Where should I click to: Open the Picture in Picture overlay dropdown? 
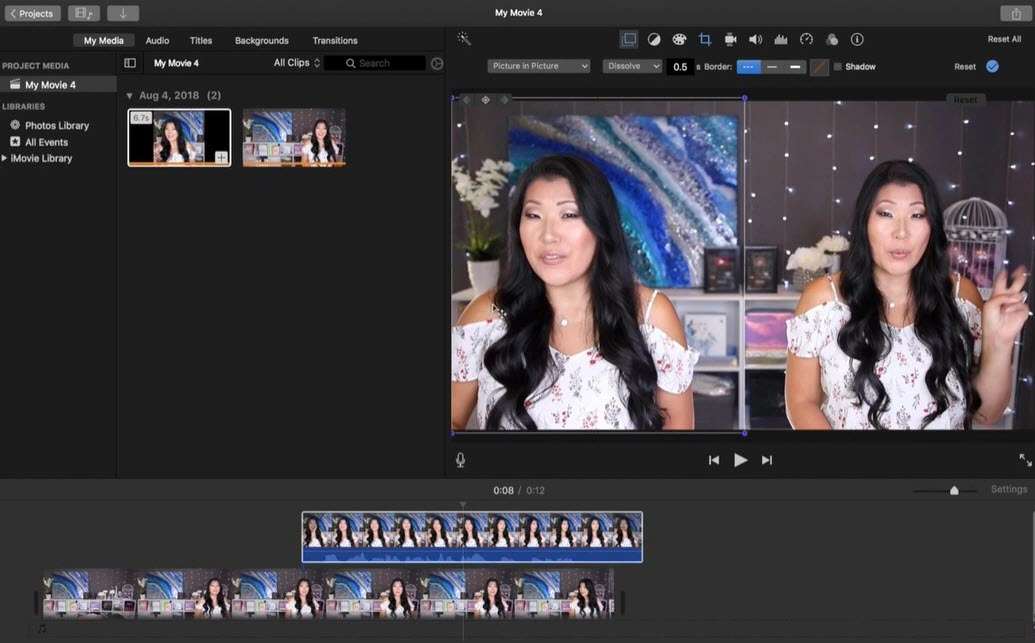tap(539, 66)
